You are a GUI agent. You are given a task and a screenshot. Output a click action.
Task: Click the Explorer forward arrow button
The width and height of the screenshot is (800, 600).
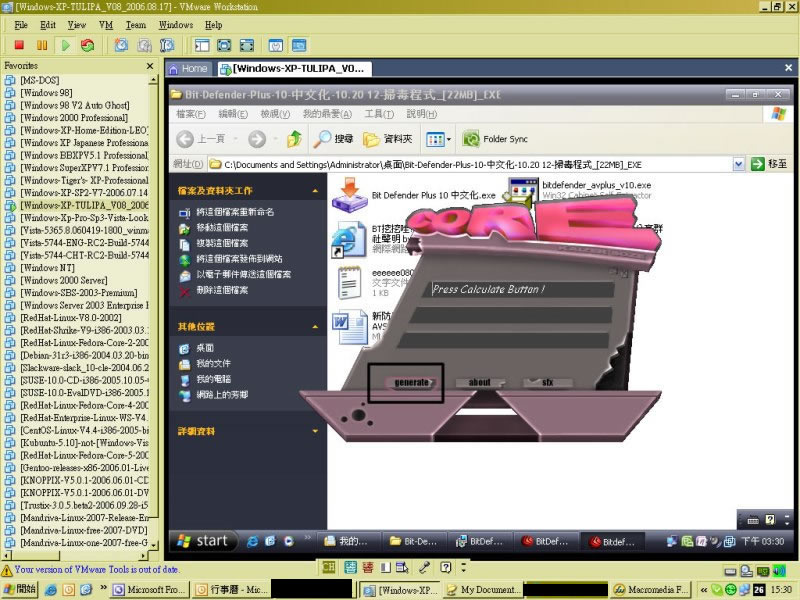257,139
